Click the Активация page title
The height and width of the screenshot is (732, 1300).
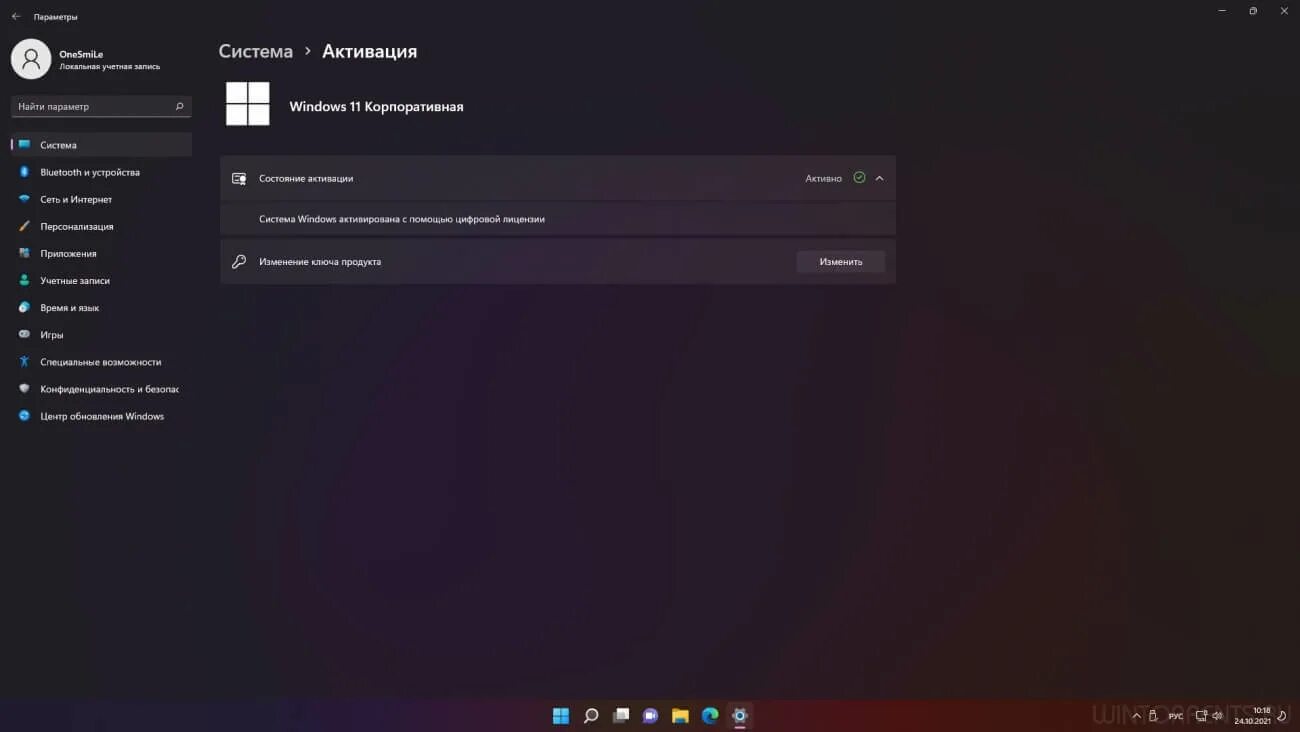coord(370,51)
